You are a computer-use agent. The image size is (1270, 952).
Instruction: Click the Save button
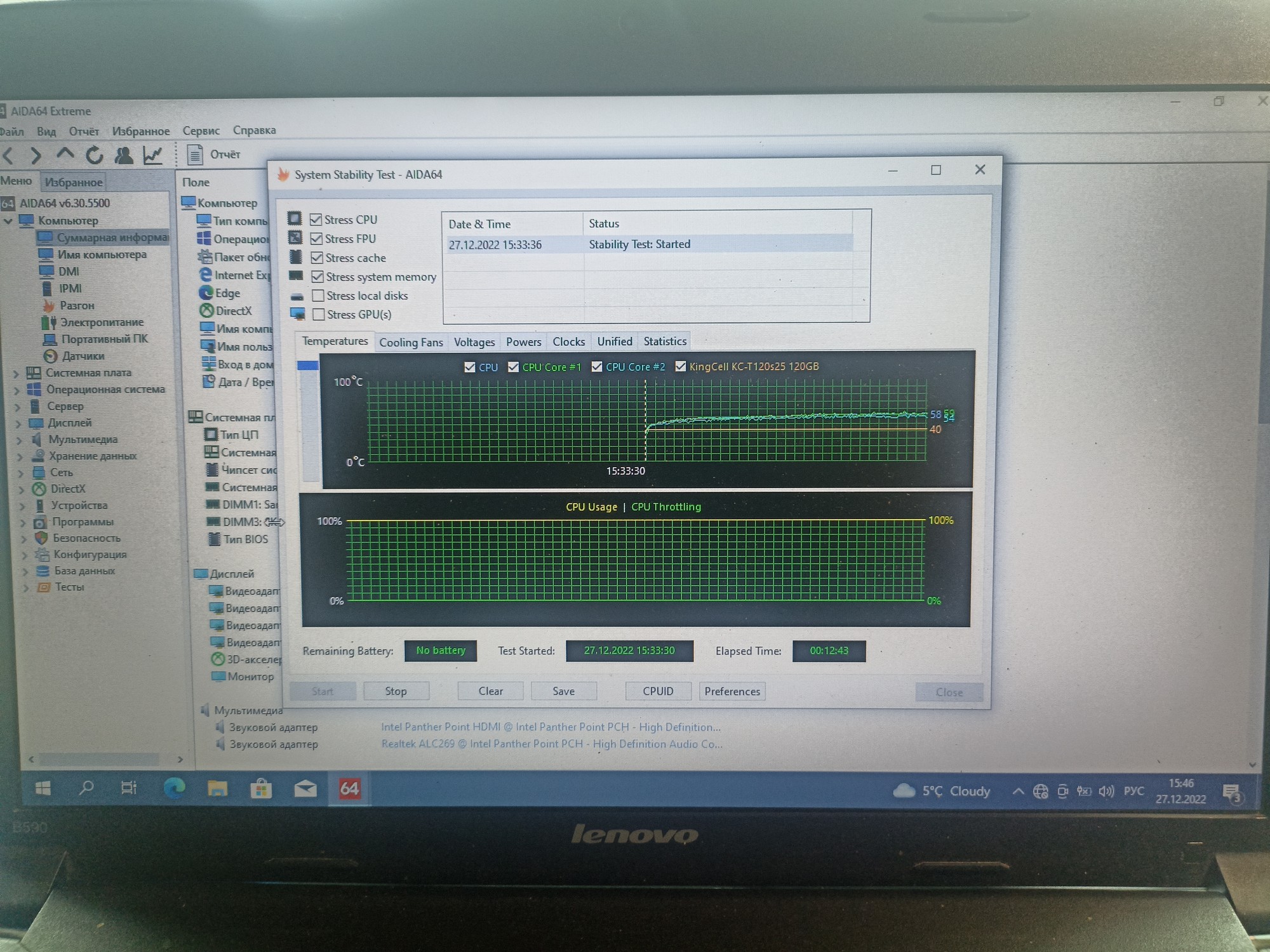563,691
